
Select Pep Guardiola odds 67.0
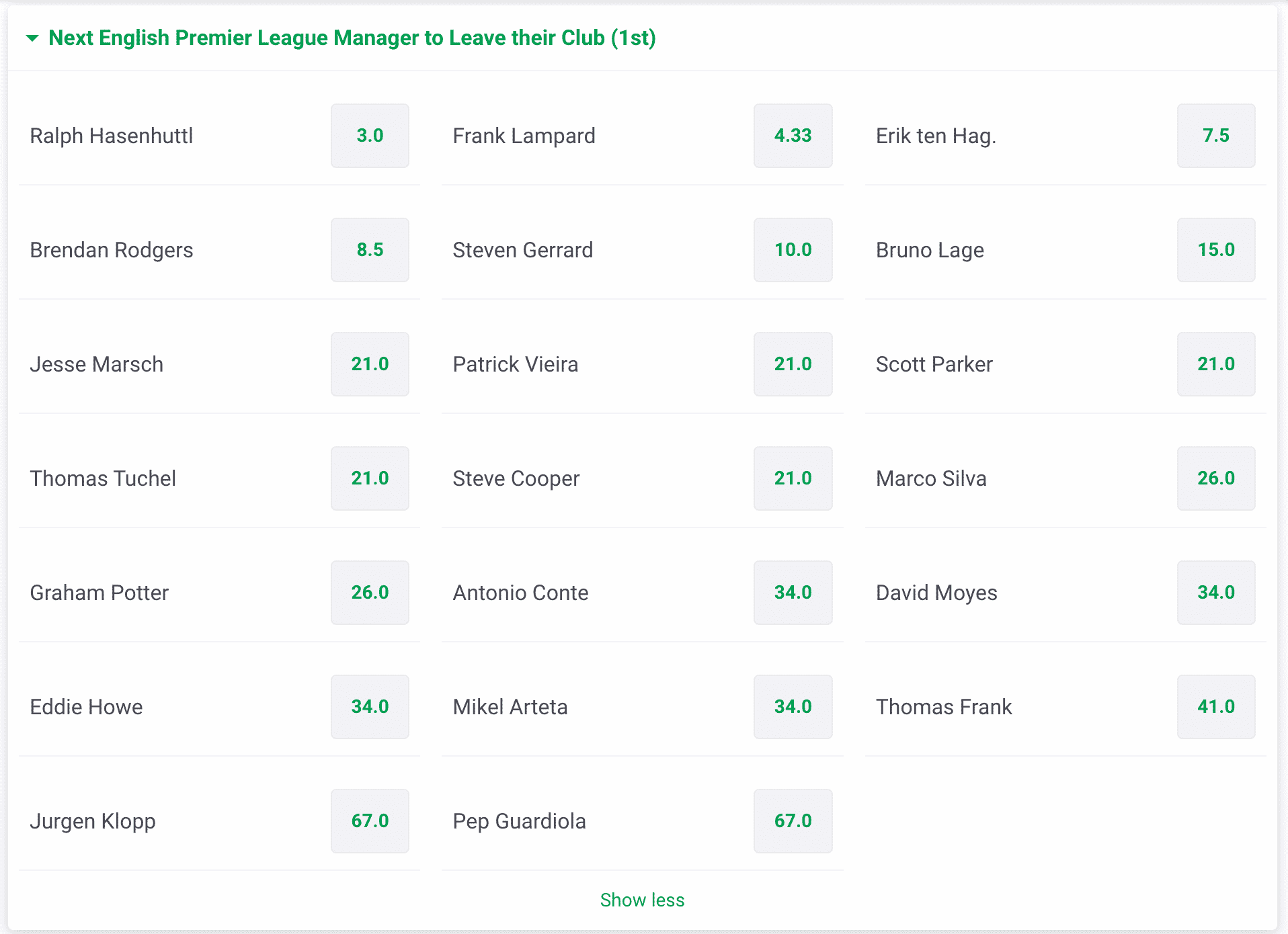point(793,821)
